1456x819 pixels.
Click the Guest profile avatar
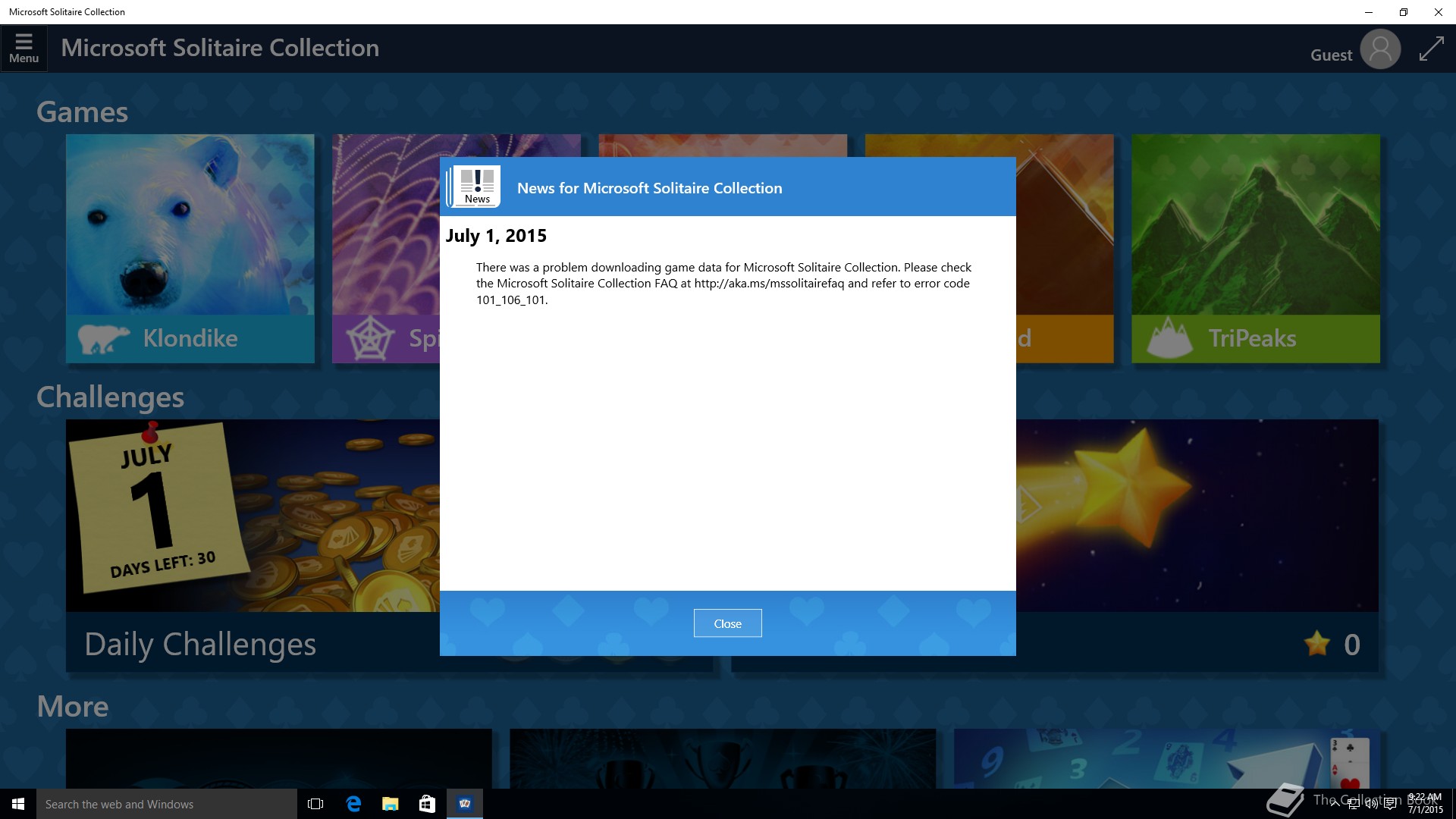pyautogui.click(x=1379, y=50)
